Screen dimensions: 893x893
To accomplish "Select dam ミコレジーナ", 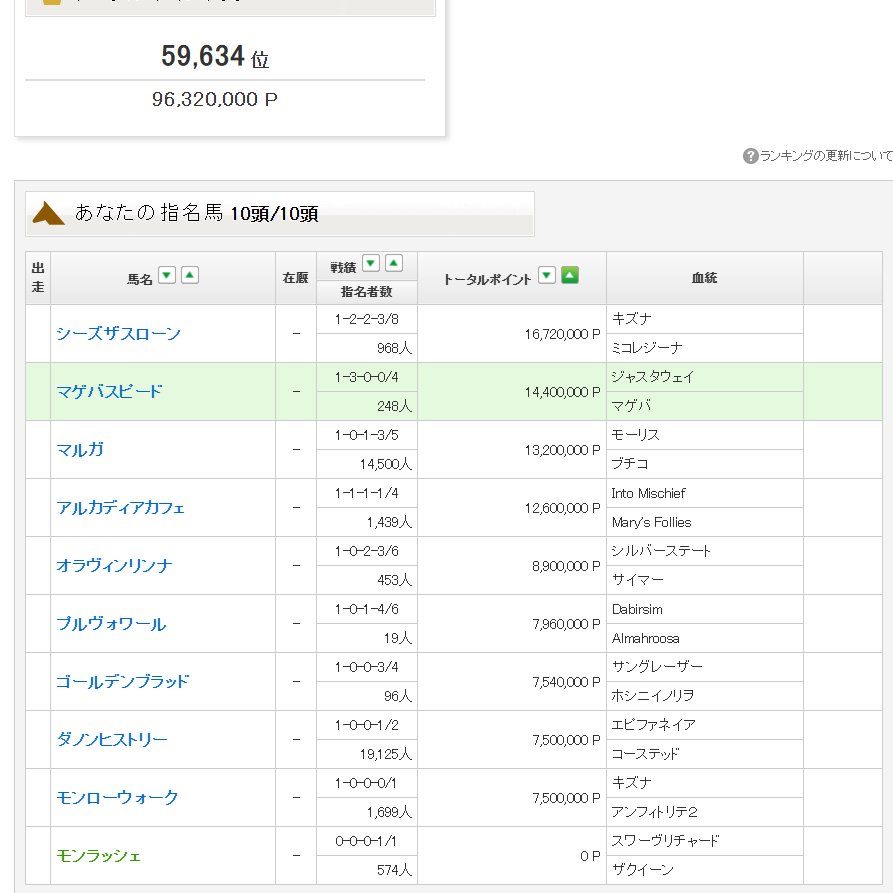I will pyautogui.click(x=646, y=348).
